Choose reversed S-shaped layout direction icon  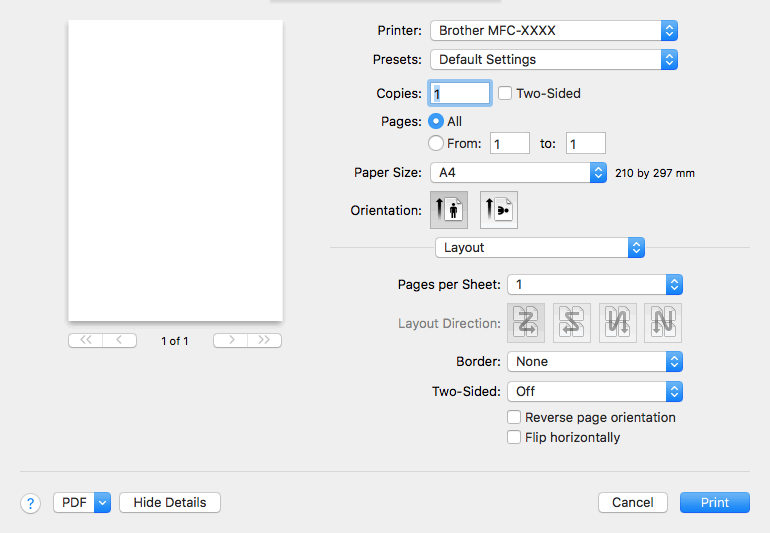pyautogui.click(x=572, y=323)
